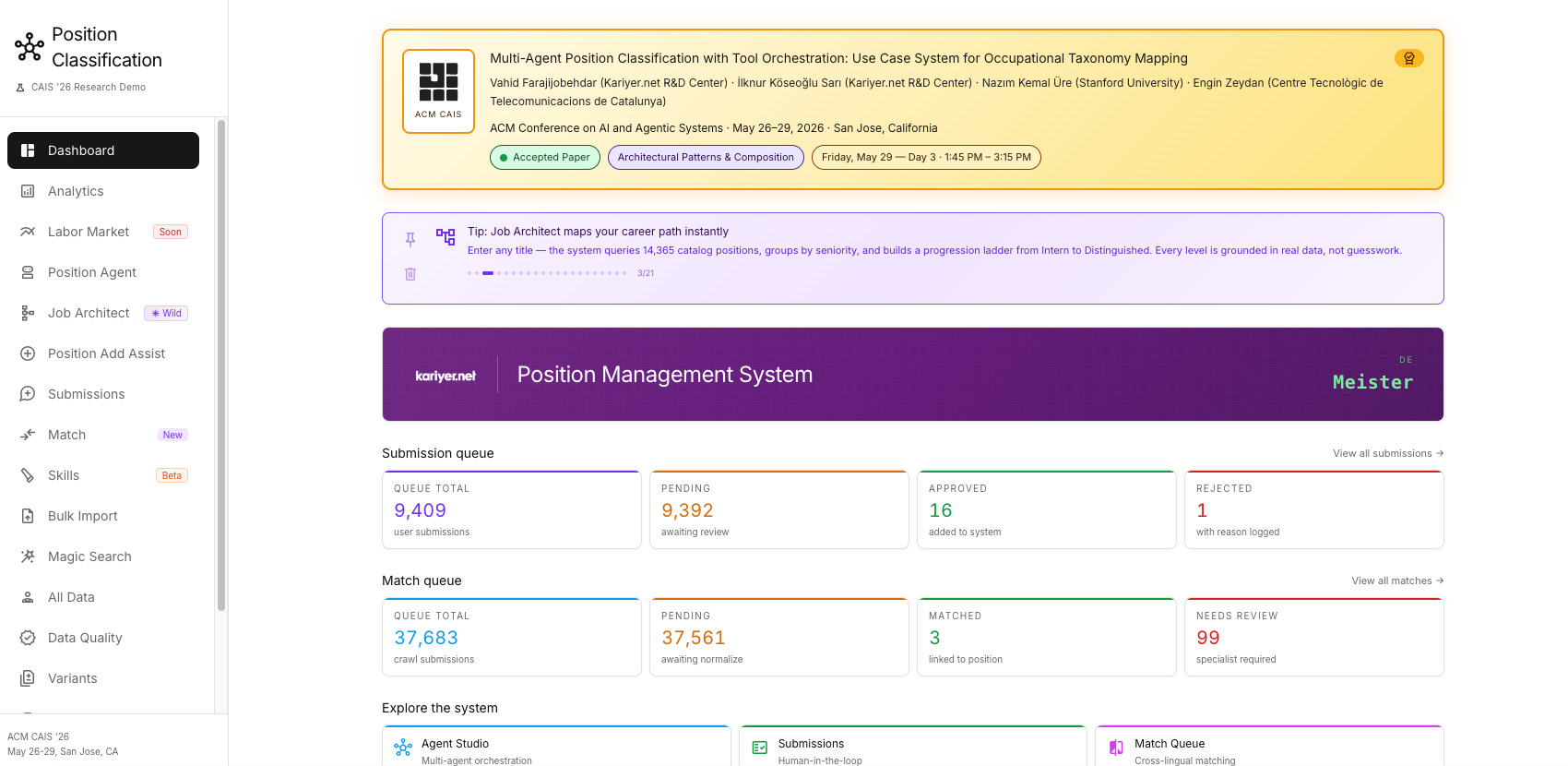The width and height of the screenshot is (1568, 766).
Task: Click the Pending 37,561 awaiting normalize card
Action: pyautogui.click(x=779, y=637)
